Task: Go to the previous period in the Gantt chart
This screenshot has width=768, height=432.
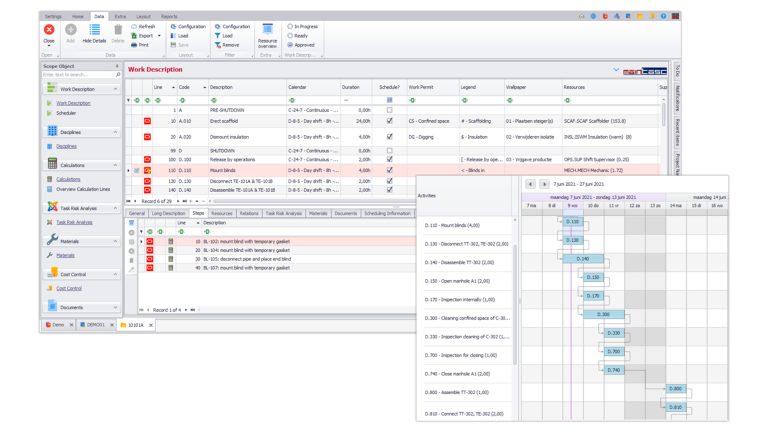Action: tap(530, 184)
